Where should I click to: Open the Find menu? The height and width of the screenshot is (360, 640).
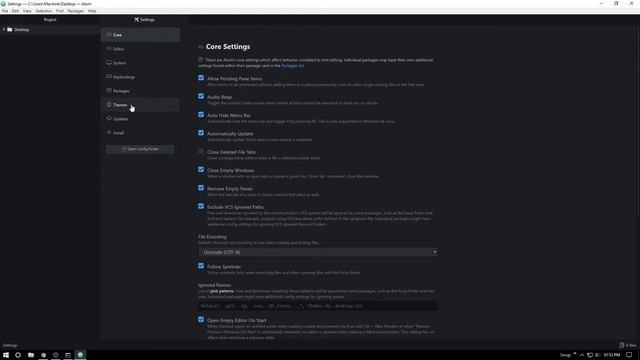60,11
